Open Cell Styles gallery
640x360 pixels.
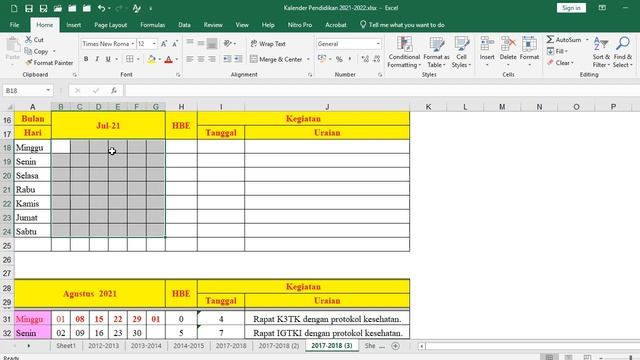pyautogui.click(x=461, y=52)
